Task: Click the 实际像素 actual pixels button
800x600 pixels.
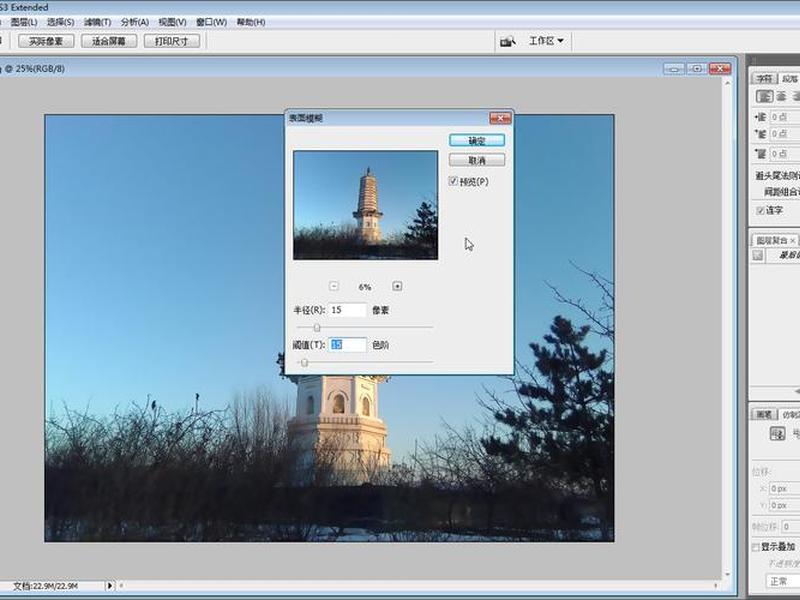Action: tap(46, 41)
